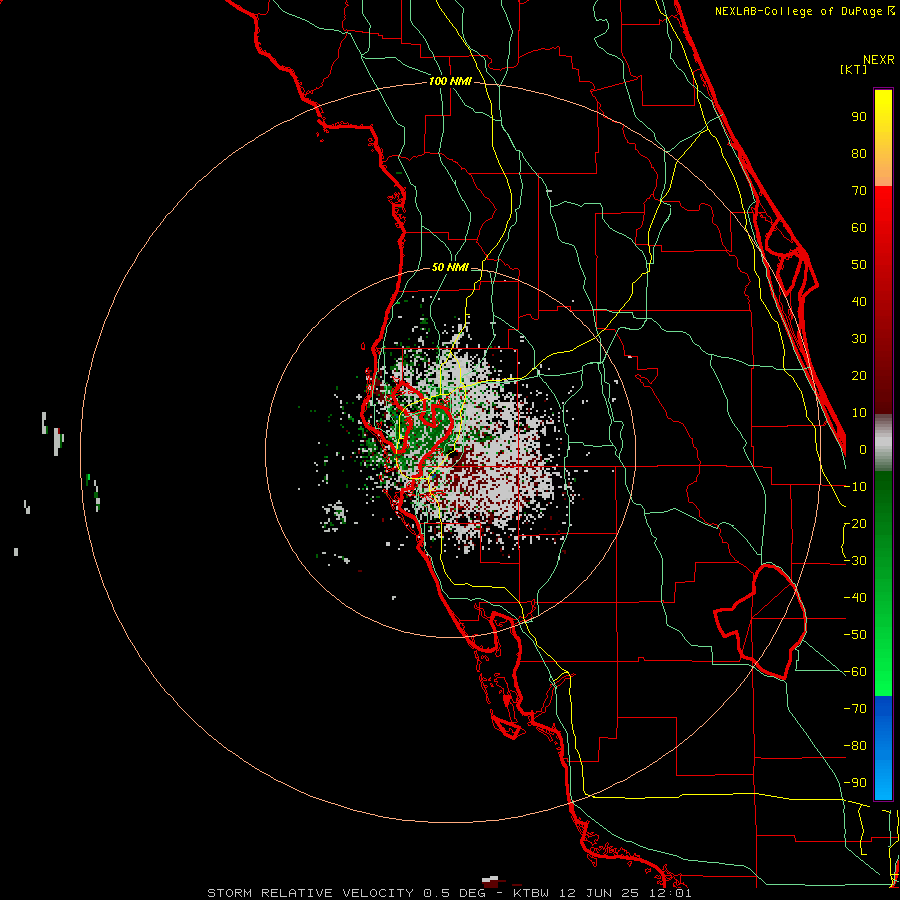Select the positive 80 scale value
The width and height of the screenshot is (900, 900).
859,153
